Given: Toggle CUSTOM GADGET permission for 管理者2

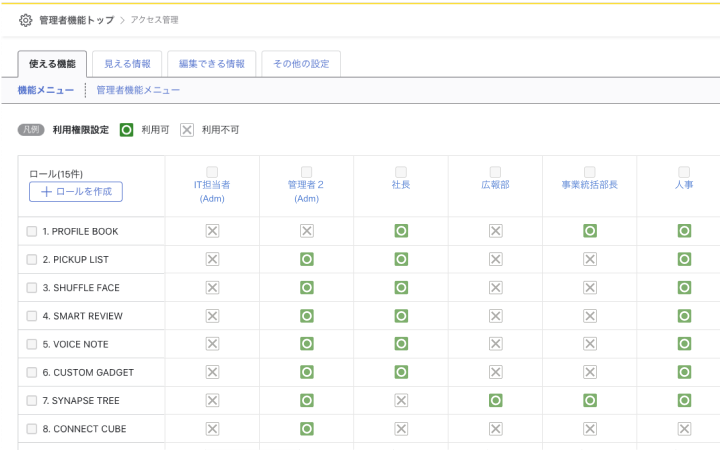Looking at the screenshot, I should click(x=307, y=372).
